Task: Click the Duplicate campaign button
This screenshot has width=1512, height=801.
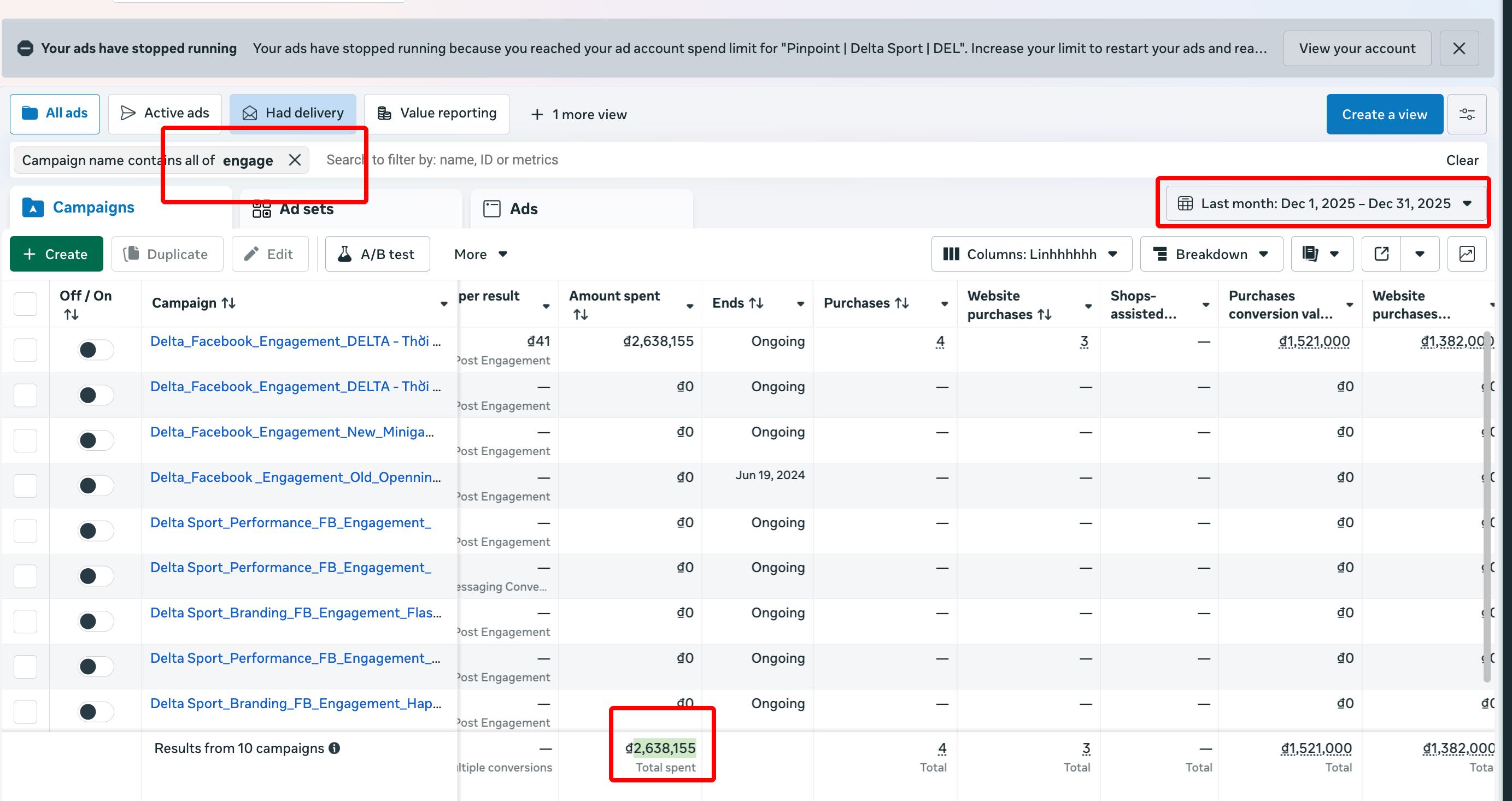Action: (167, 254)
